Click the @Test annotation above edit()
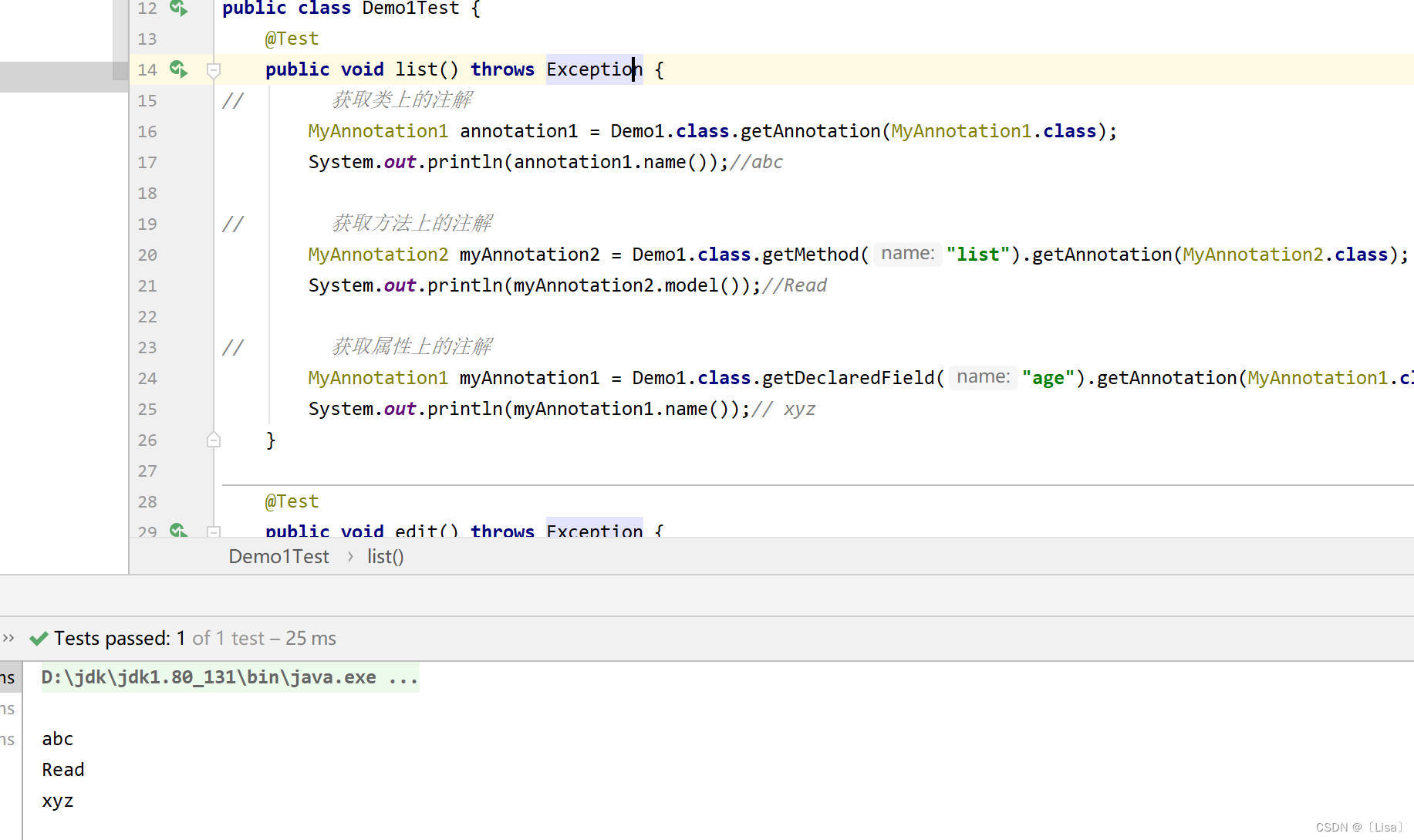 292,501
